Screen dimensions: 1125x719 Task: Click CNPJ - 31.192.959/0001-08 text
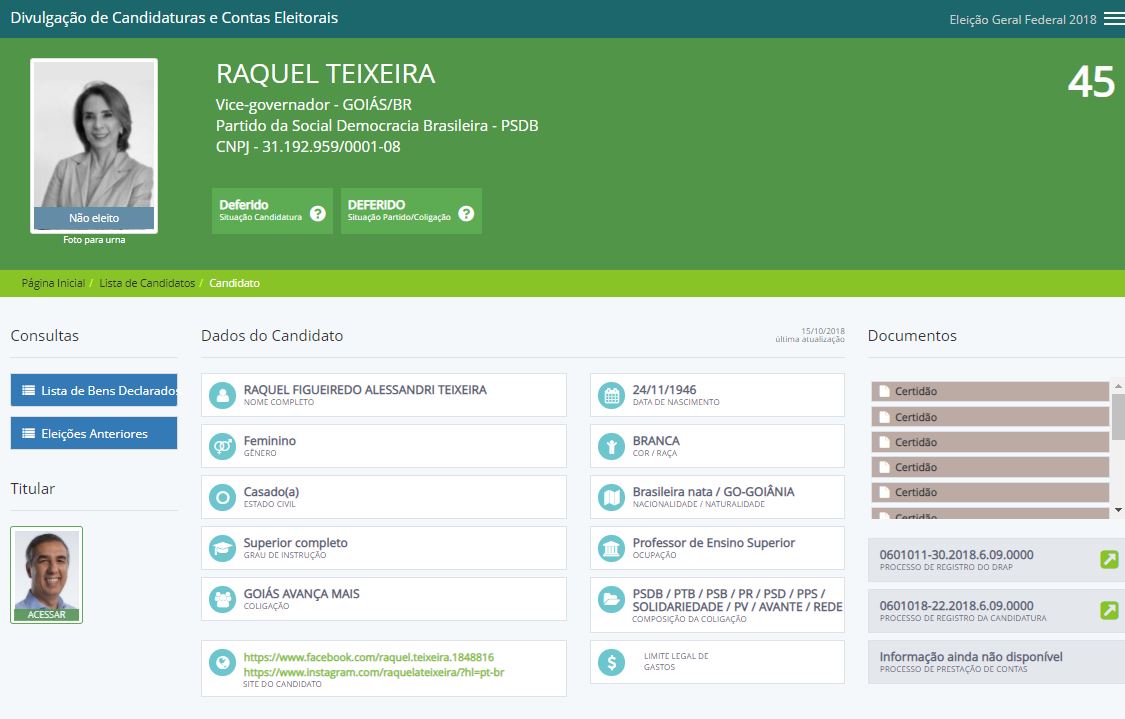click(309, 146)
